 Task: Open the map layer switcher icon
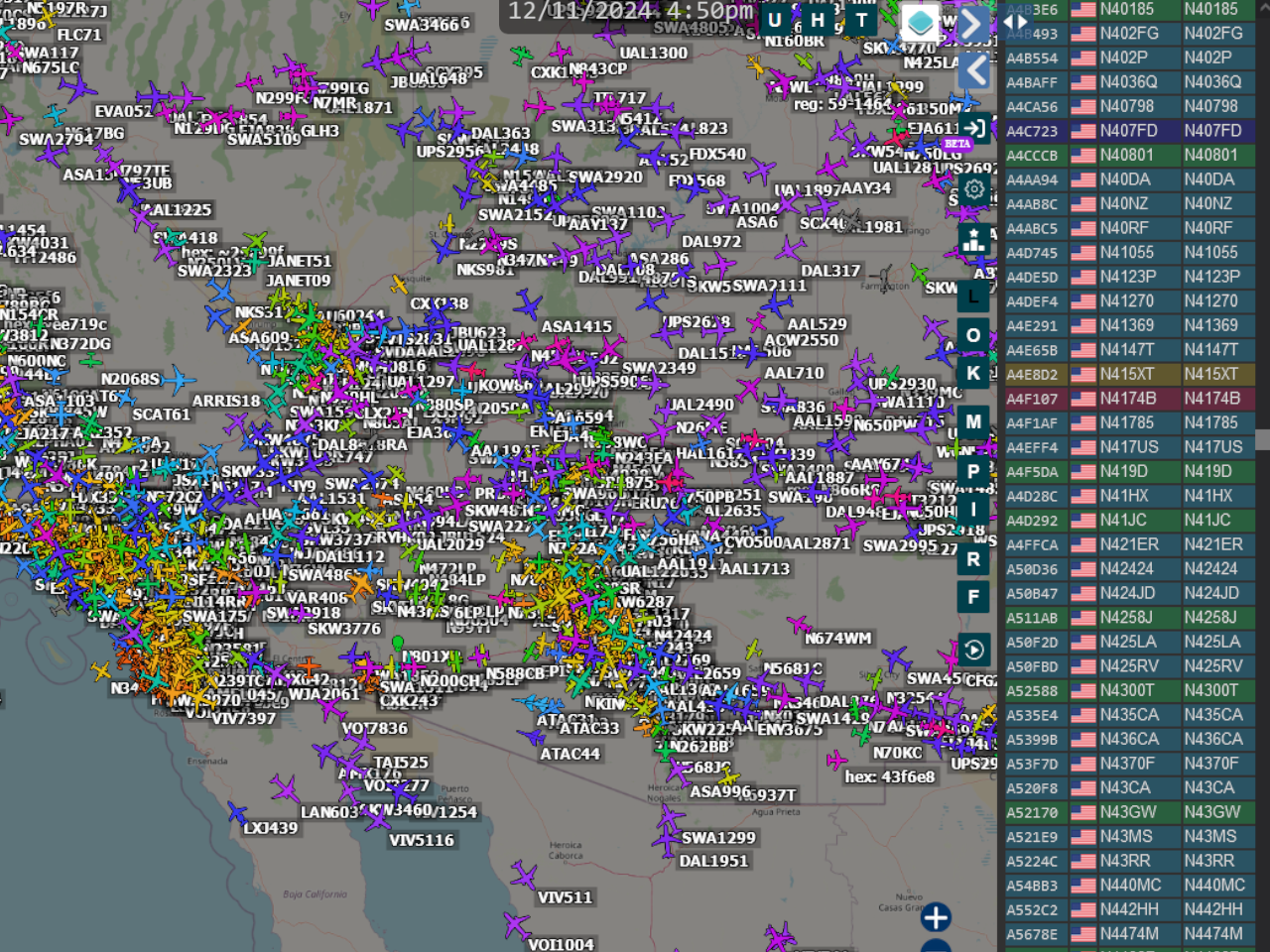[x=920, y=23]
